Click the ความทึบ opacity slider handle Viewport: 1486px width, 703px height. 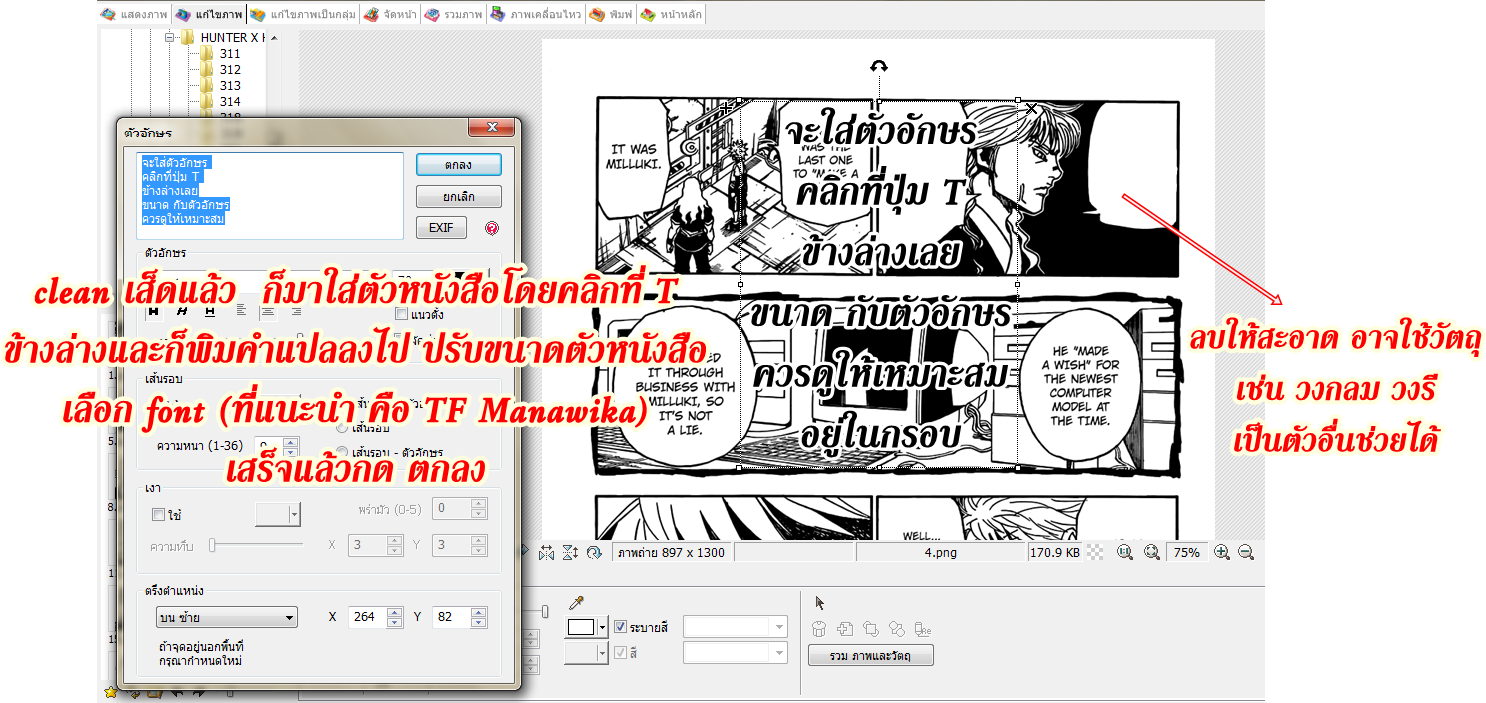click(x=212, y=545)
